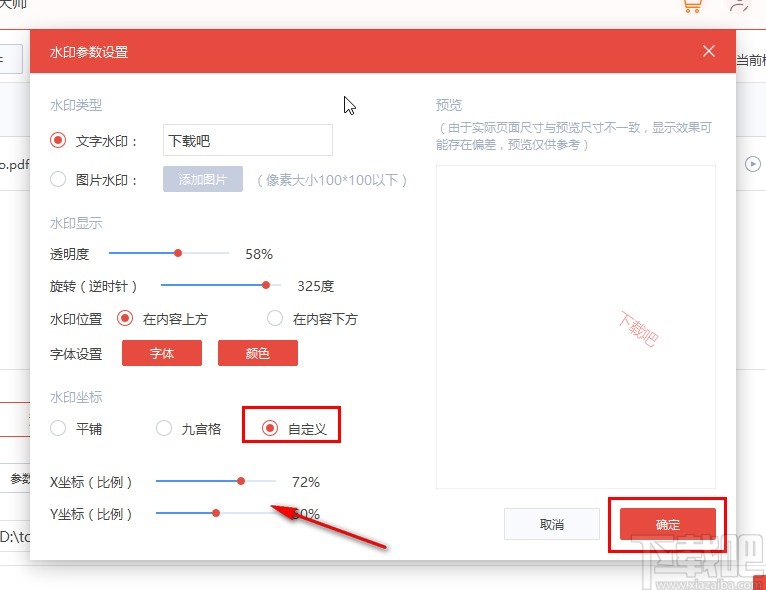Click the 58% transparency value
Viewport: 766px width, 590px height.
pyautogui.click(x=259, y=254)
